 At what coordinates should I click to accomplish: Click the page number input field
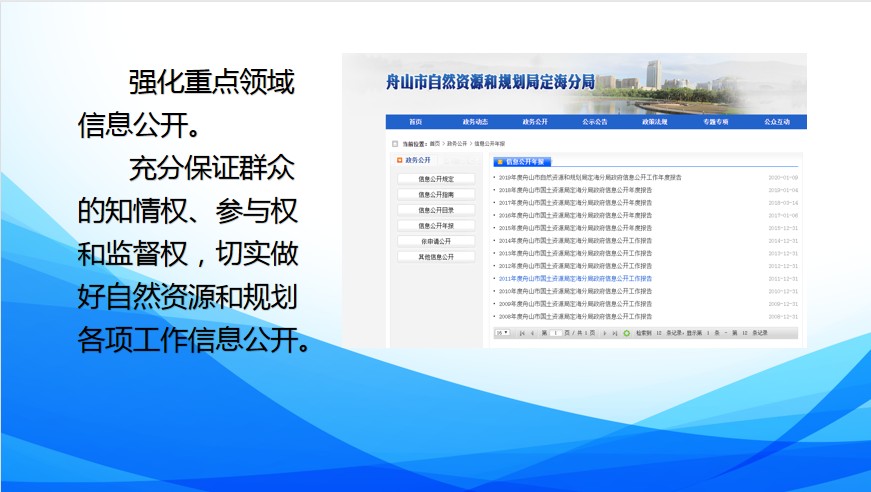click(554, 332)
